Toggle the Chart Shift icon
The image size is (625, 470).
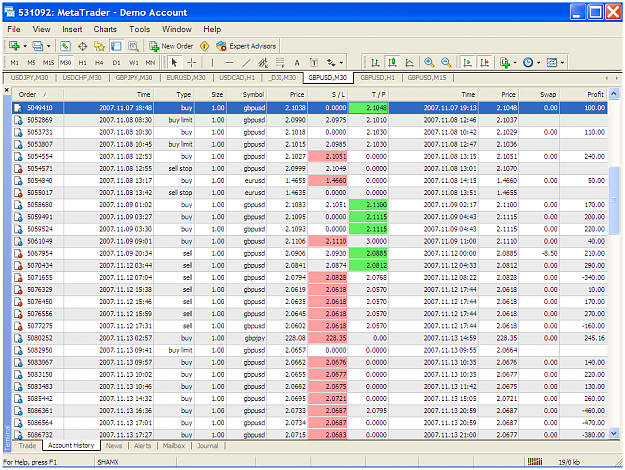click(x=484, y=63)
